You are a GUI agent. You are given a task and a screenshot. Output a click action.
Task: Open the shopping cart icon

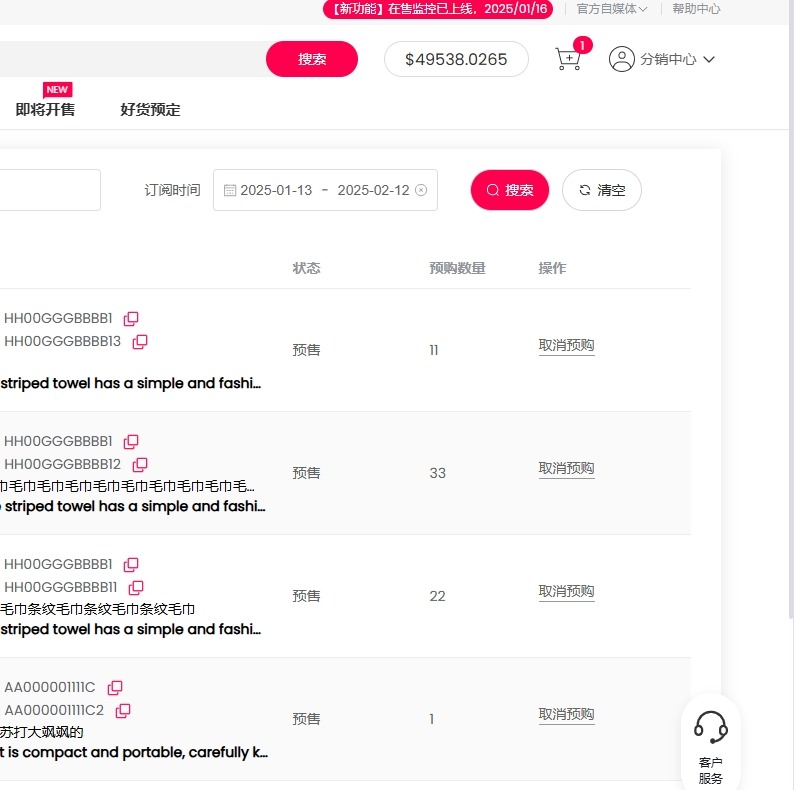pos(568,59)
